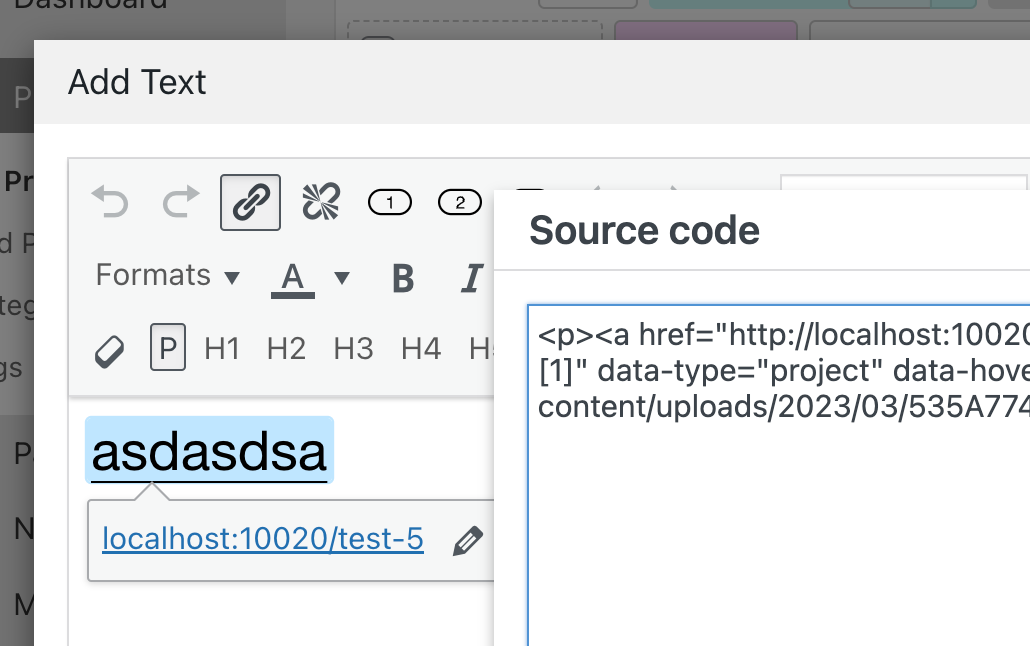
Task: Toggle Italic formatting
Action: pos(470,278)
